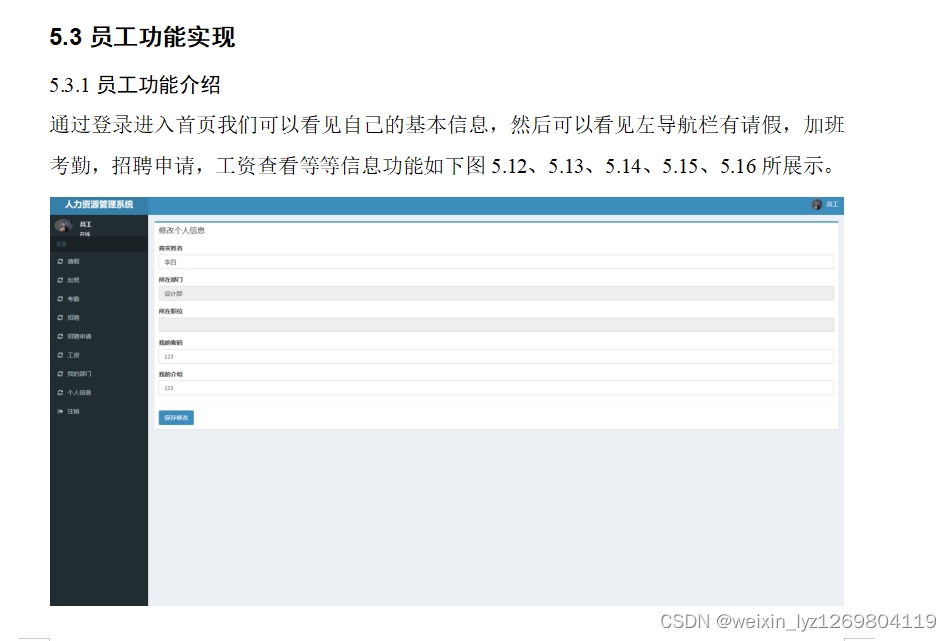Click the 所在职位 field label

(x=171, y=311)
